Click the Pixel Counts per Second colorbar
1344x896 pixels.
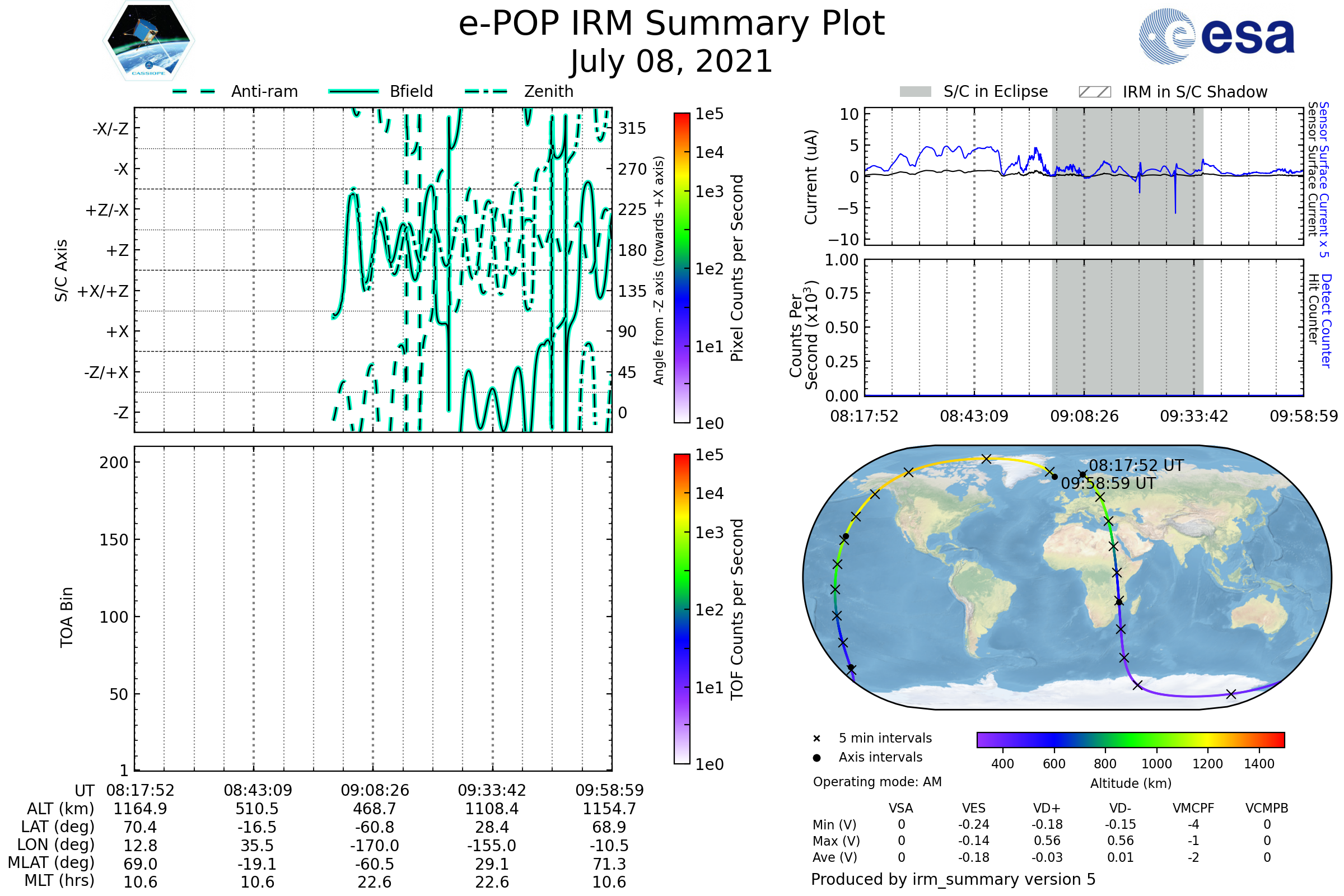click(x=682, y=268)
